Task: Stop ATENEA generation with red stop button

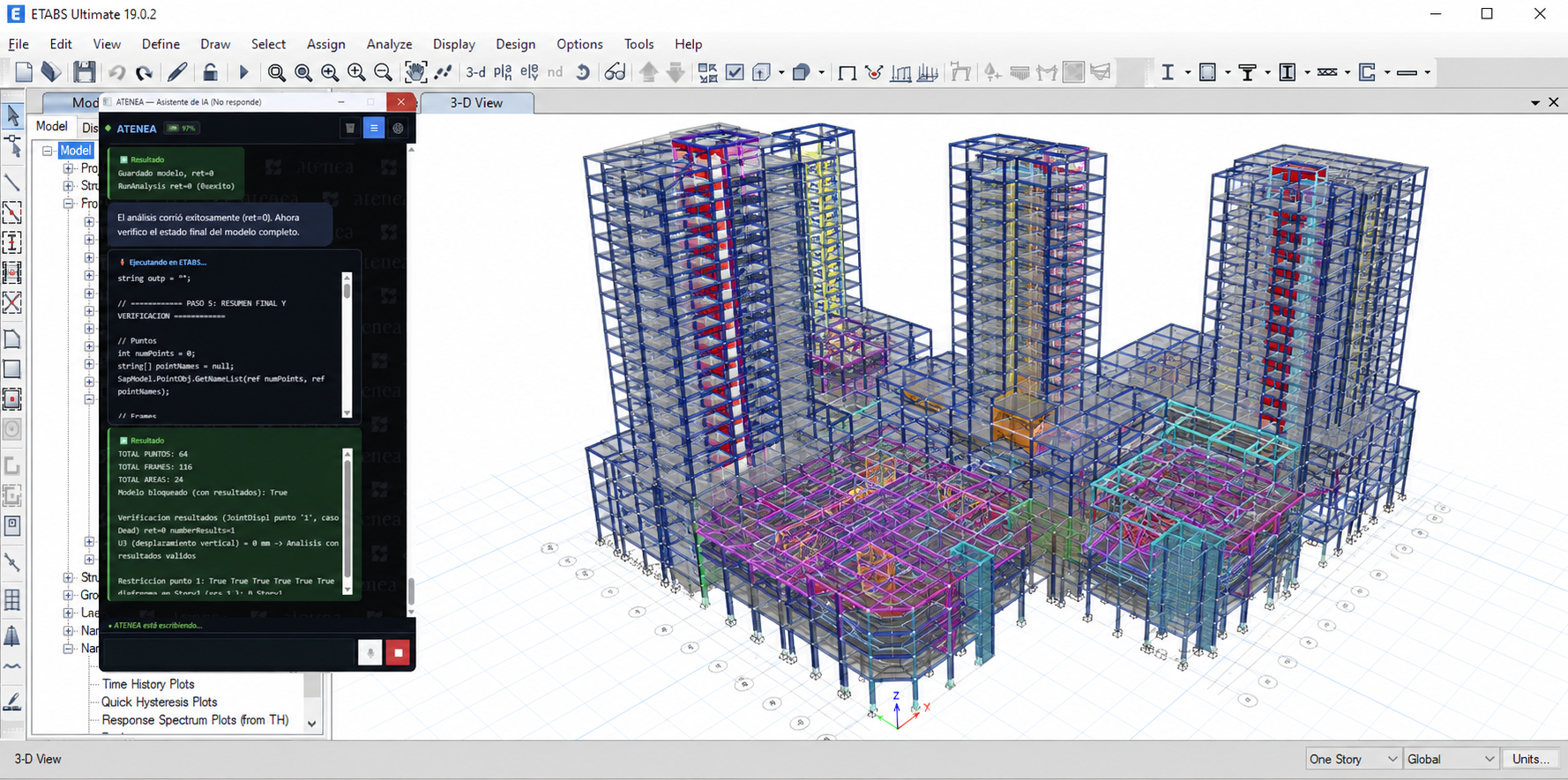Action: 398,653
